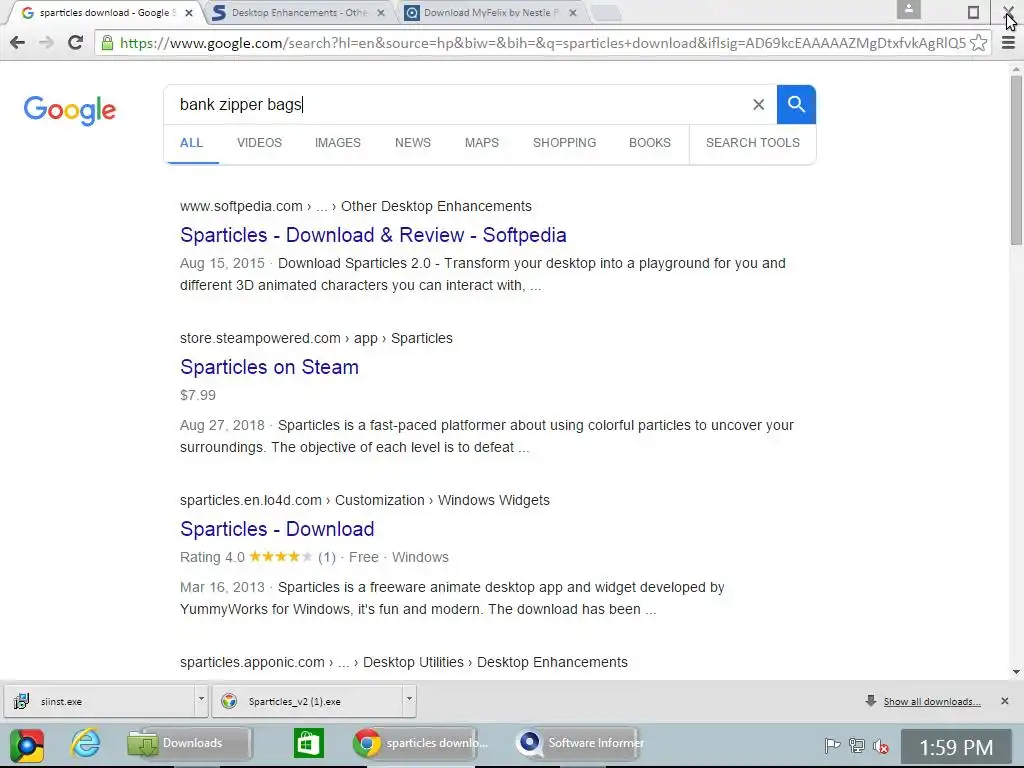Click the muted volume tray icon
This screenshot has height=768, width=1024.
point(881,745)
